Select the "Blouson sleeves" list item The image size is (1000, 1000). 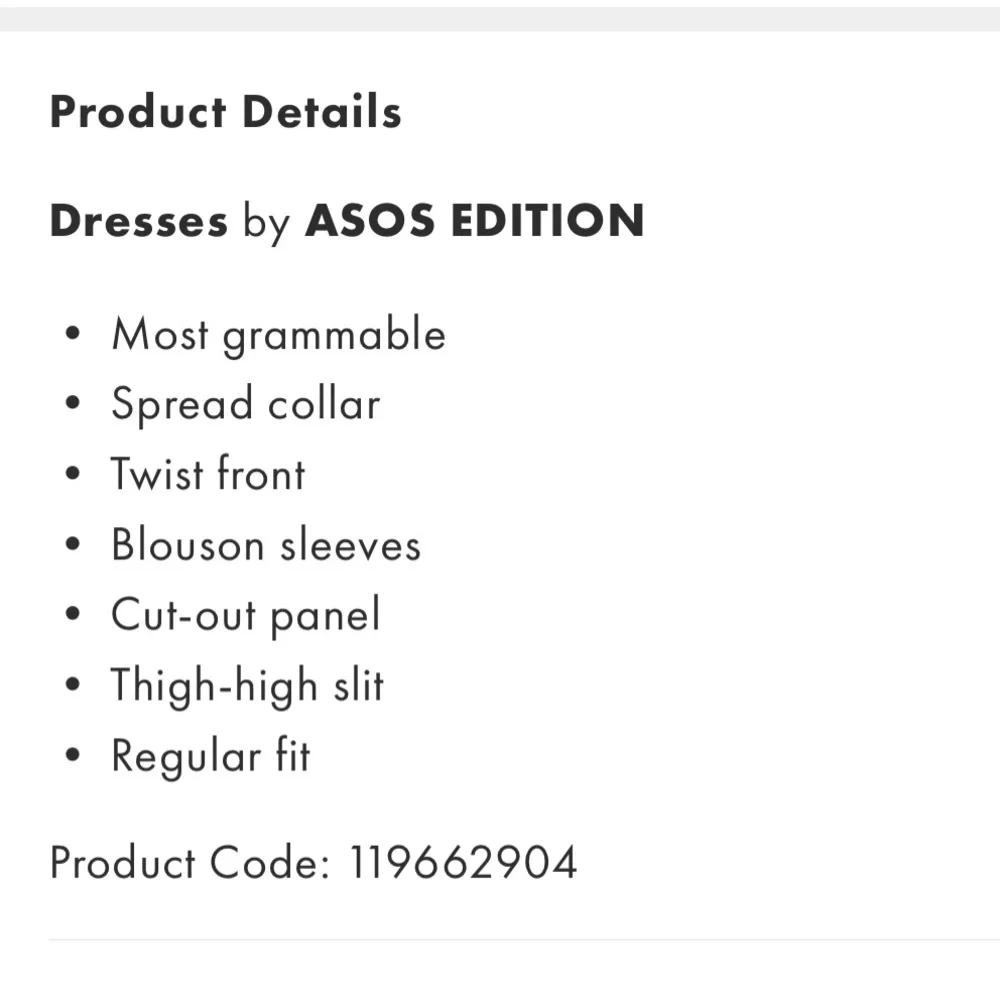(x=266, y=545)
